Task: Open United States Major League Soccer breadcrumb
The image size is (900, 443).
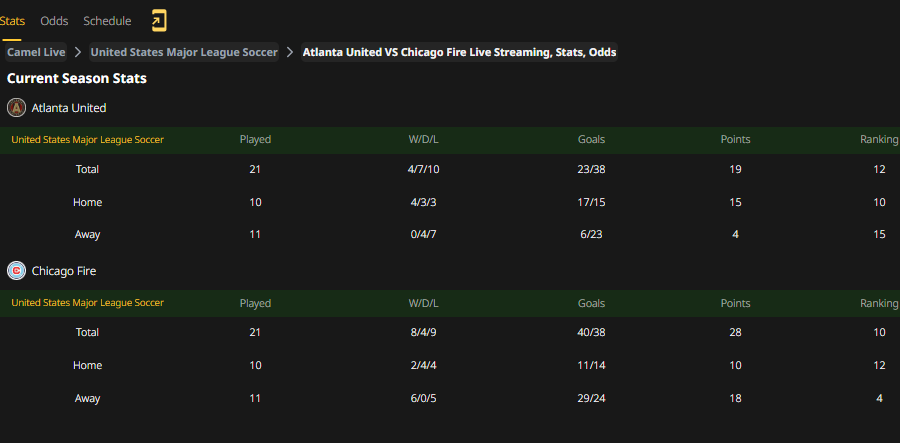Action: [184, 52]
